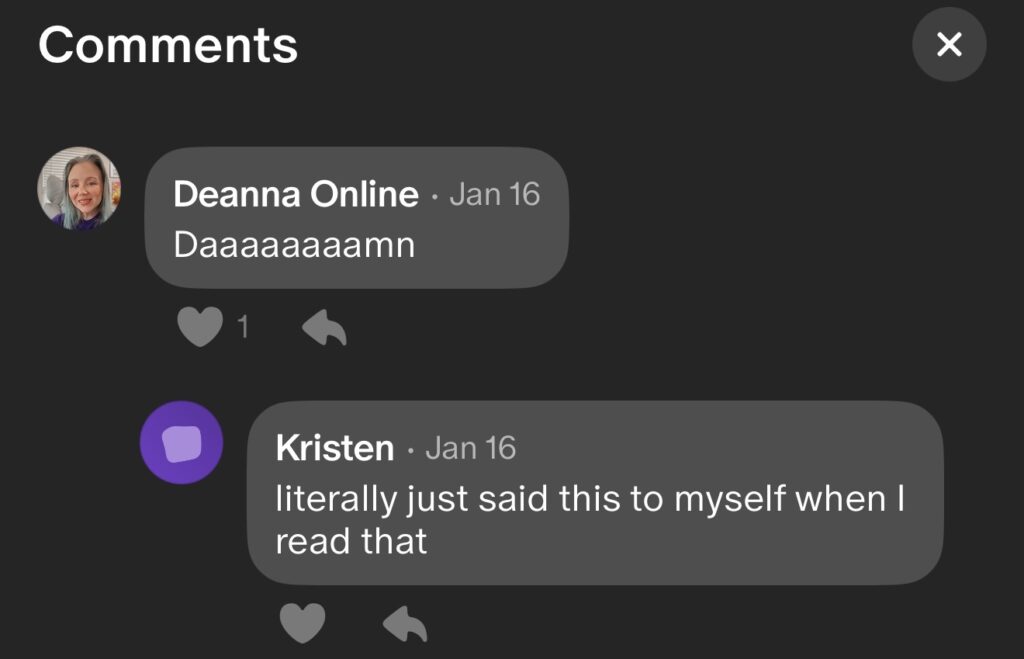Reply to Deanna Online's comment

(x=324, y=327)
